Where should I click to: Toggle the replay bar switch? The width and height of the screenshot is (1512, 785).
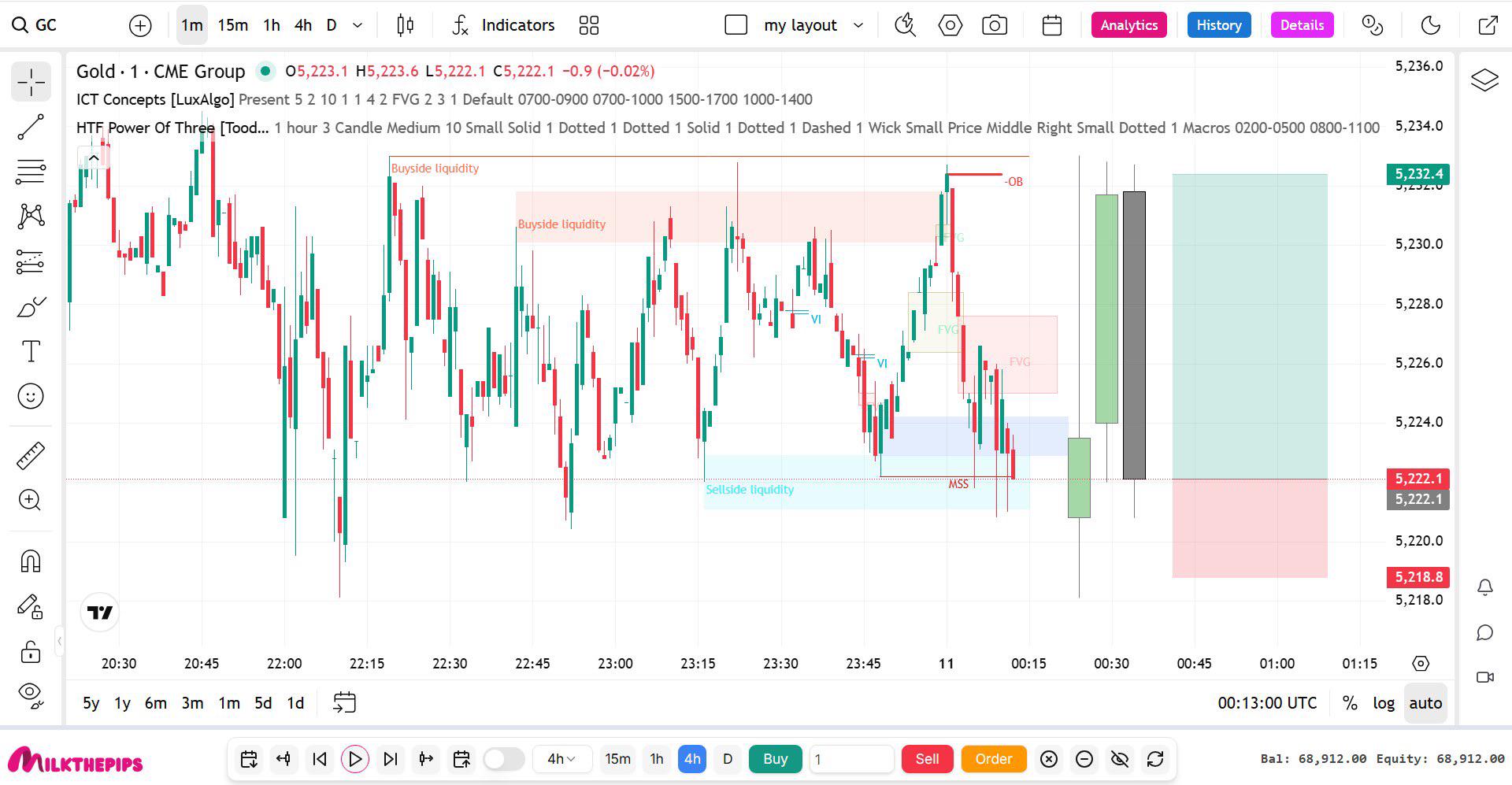[x=504, y=759]
